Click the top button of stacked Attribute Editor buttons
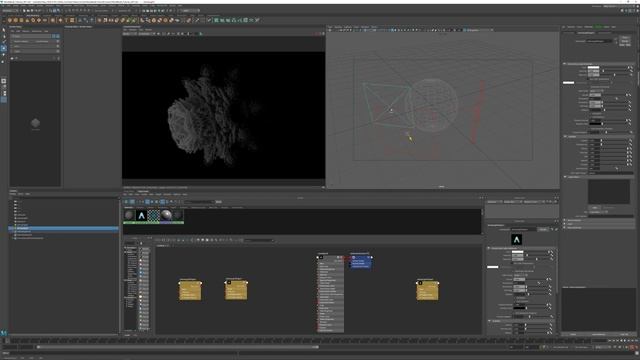 pyautogui.click(x=625, y=37)
